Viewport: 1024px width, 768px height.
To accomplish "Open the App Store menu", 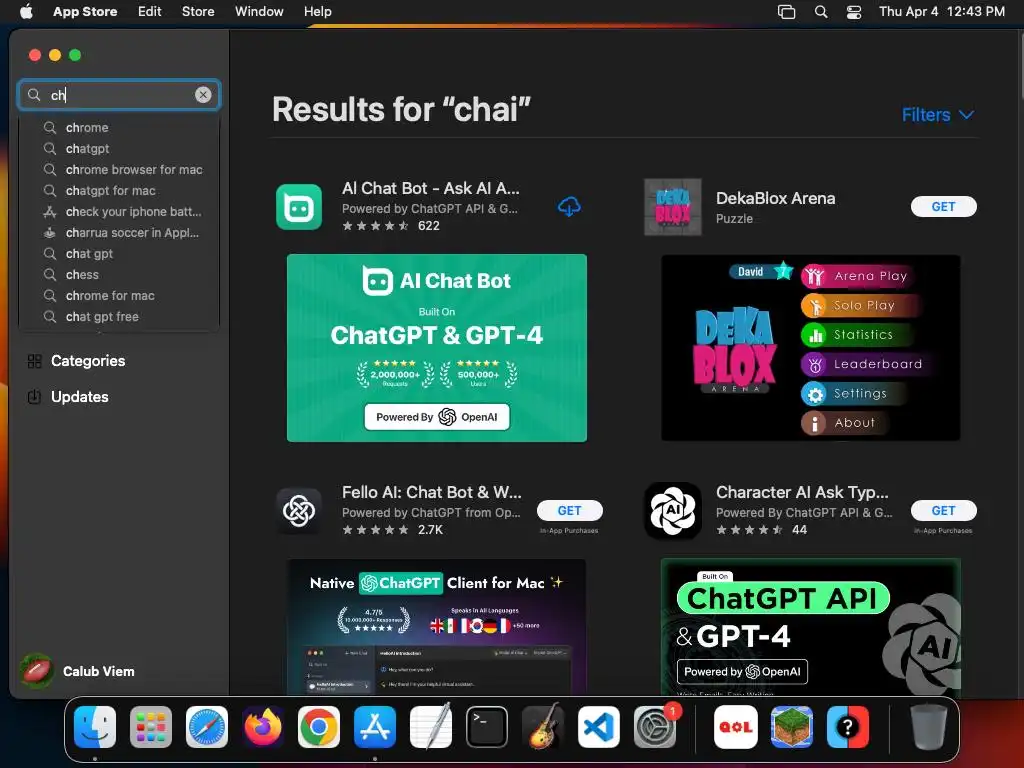I will pyautogui.click(x=85, y=11).
